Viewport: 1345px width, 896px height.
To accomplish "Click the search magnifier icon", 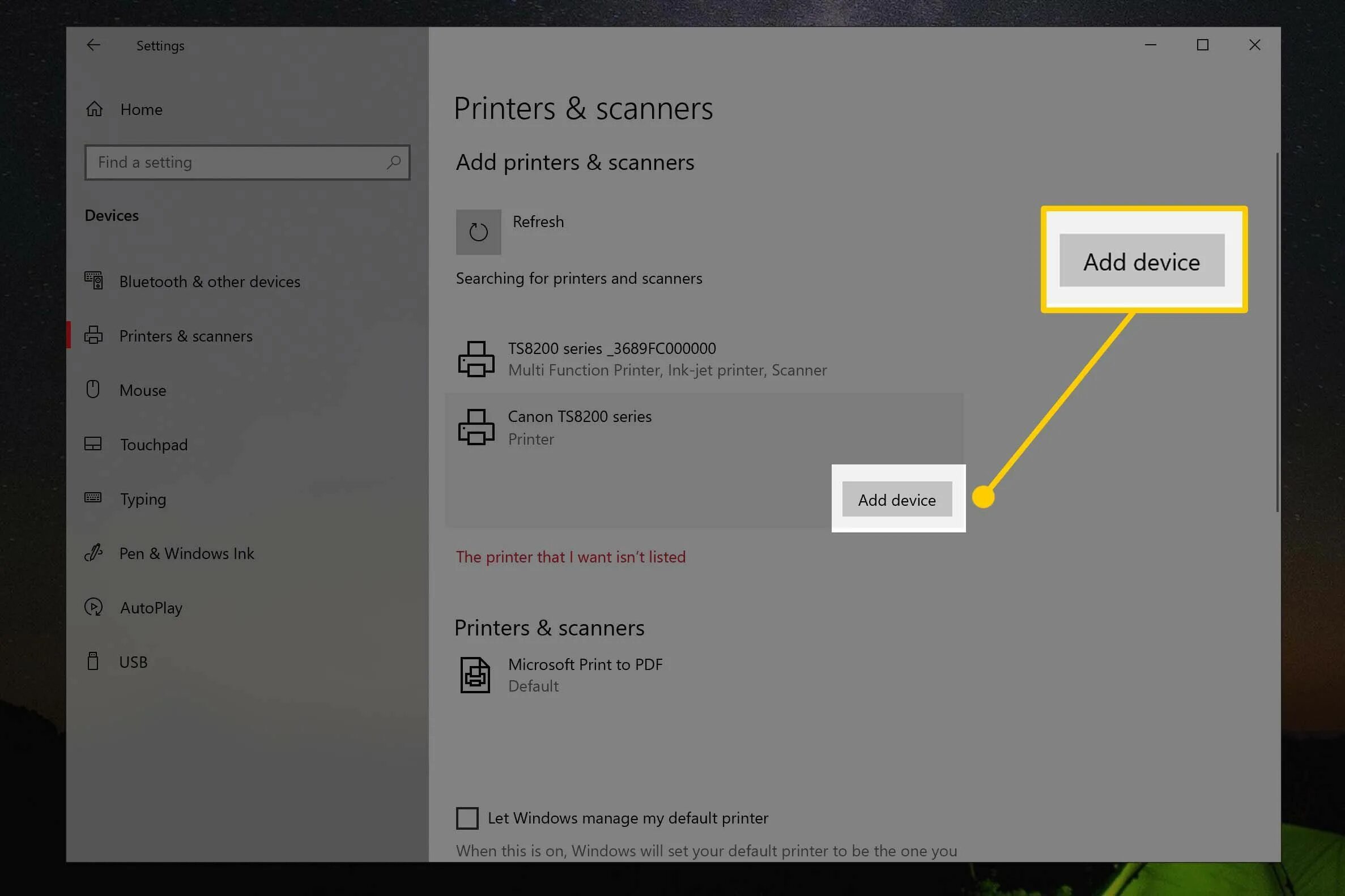I will coord(393,163).
